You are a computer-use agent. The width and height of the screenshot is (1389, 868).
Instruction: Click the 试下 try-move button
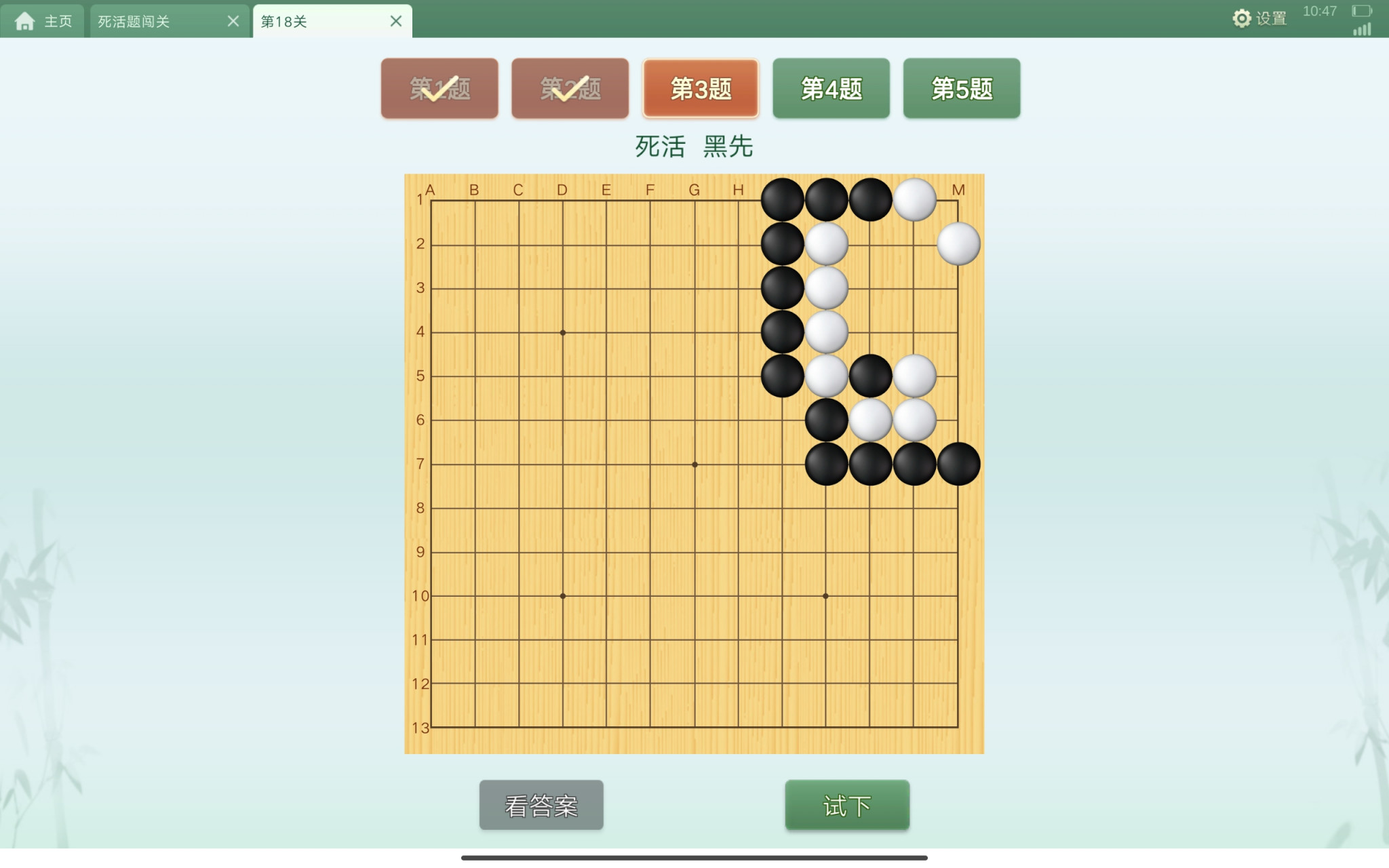847,805
